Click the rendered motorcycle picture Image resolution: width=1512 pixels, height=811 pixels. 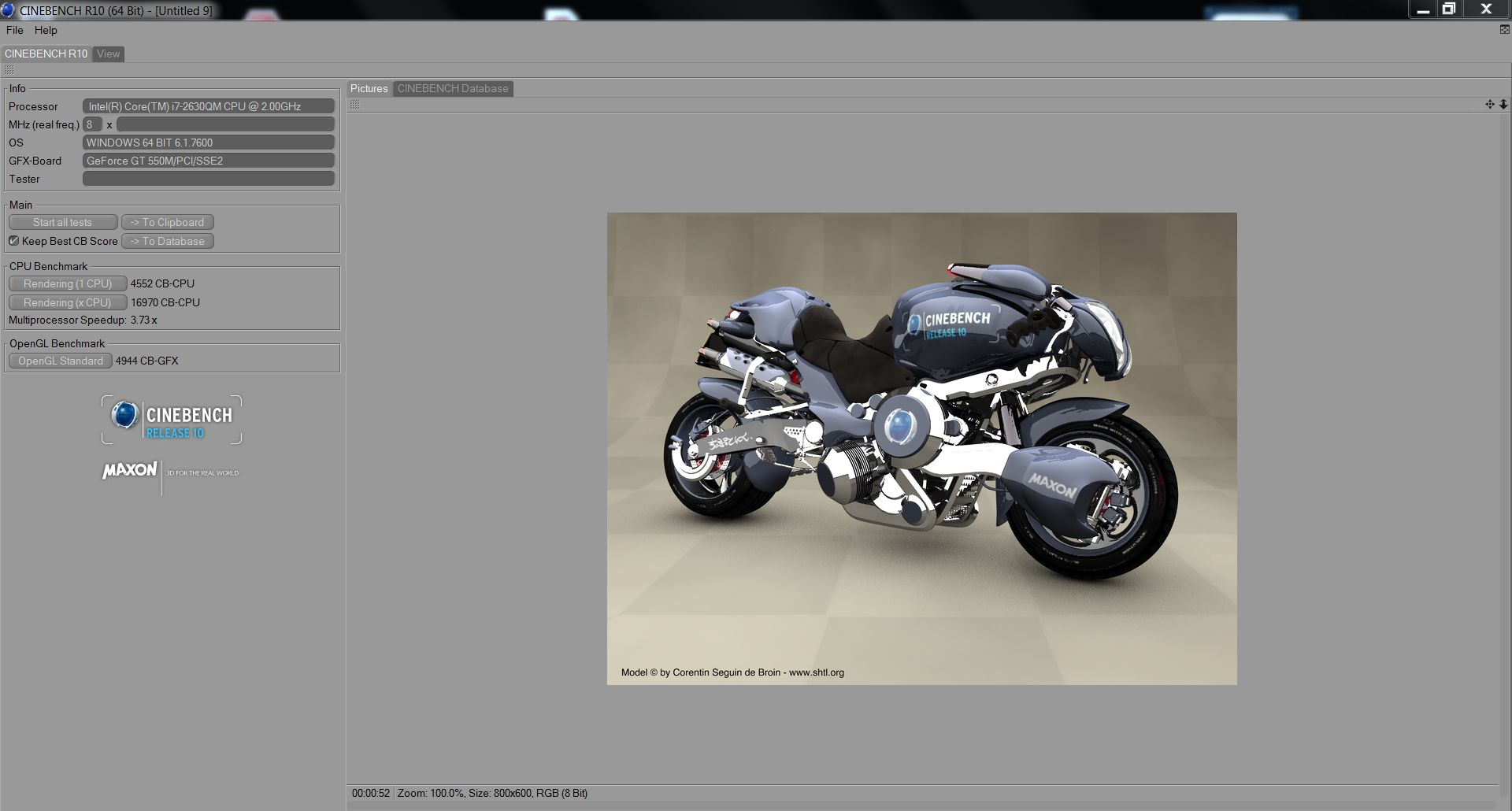click(x=921, y=448)
